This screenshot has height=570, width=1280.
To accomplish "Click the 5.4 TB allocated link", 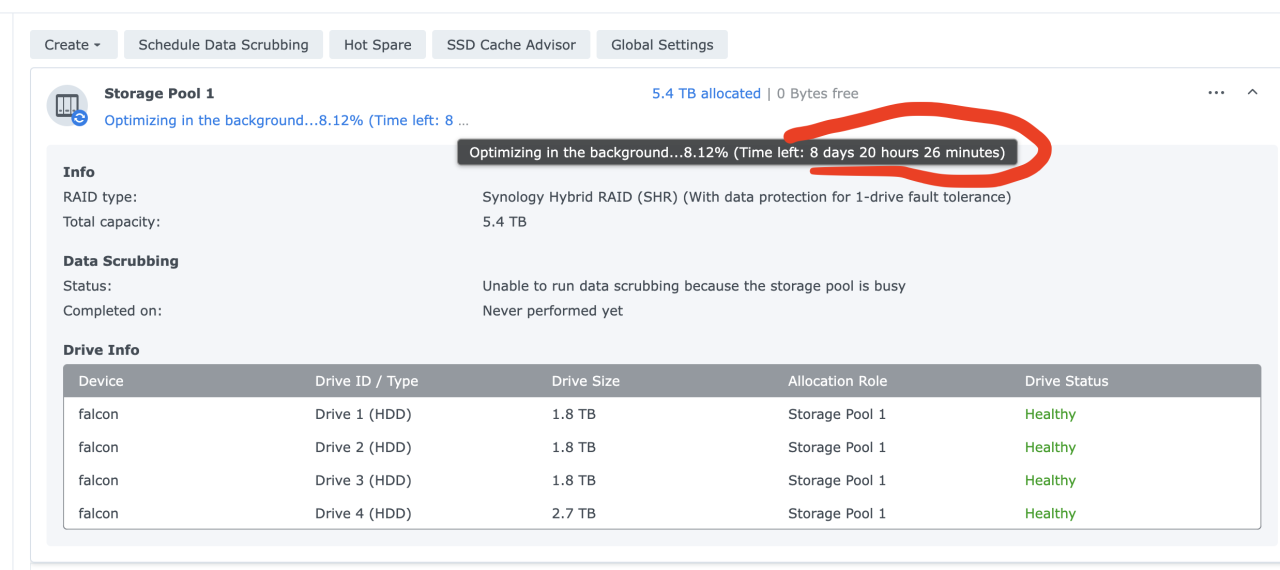I will (706, 93).
